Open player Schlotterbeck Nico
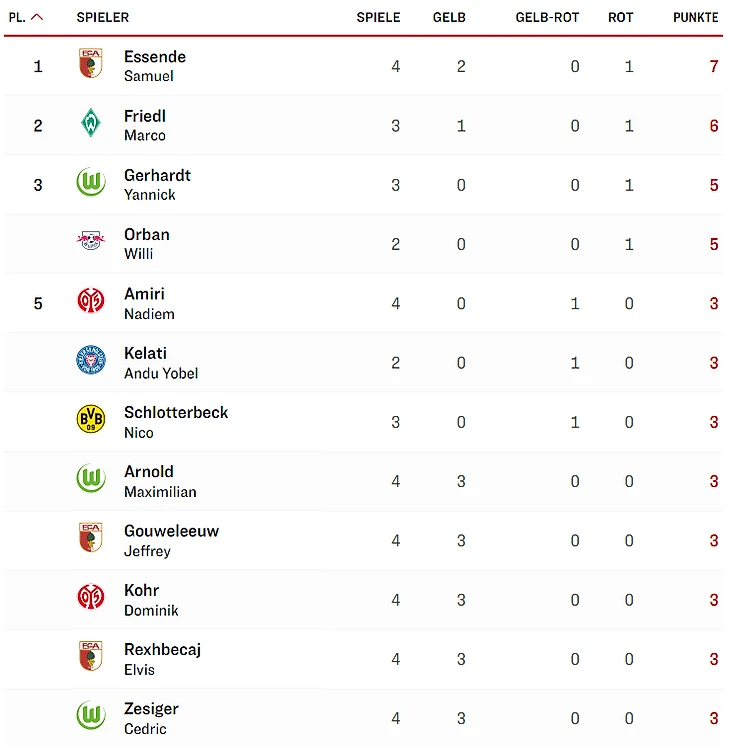Viewport: 730px width, 746px height. tap(175, 421)
